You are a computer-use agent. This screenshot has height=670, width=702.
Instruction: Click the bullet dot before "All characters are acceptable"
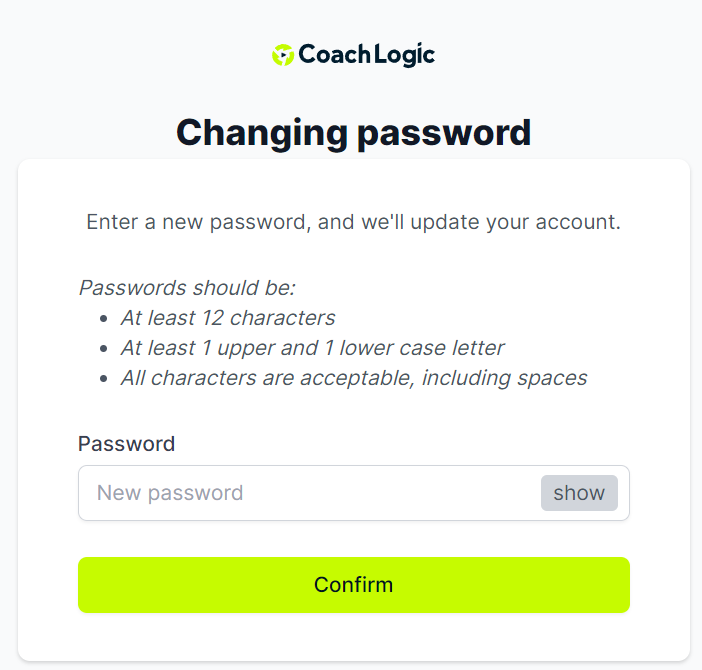[x=104, y=379]
